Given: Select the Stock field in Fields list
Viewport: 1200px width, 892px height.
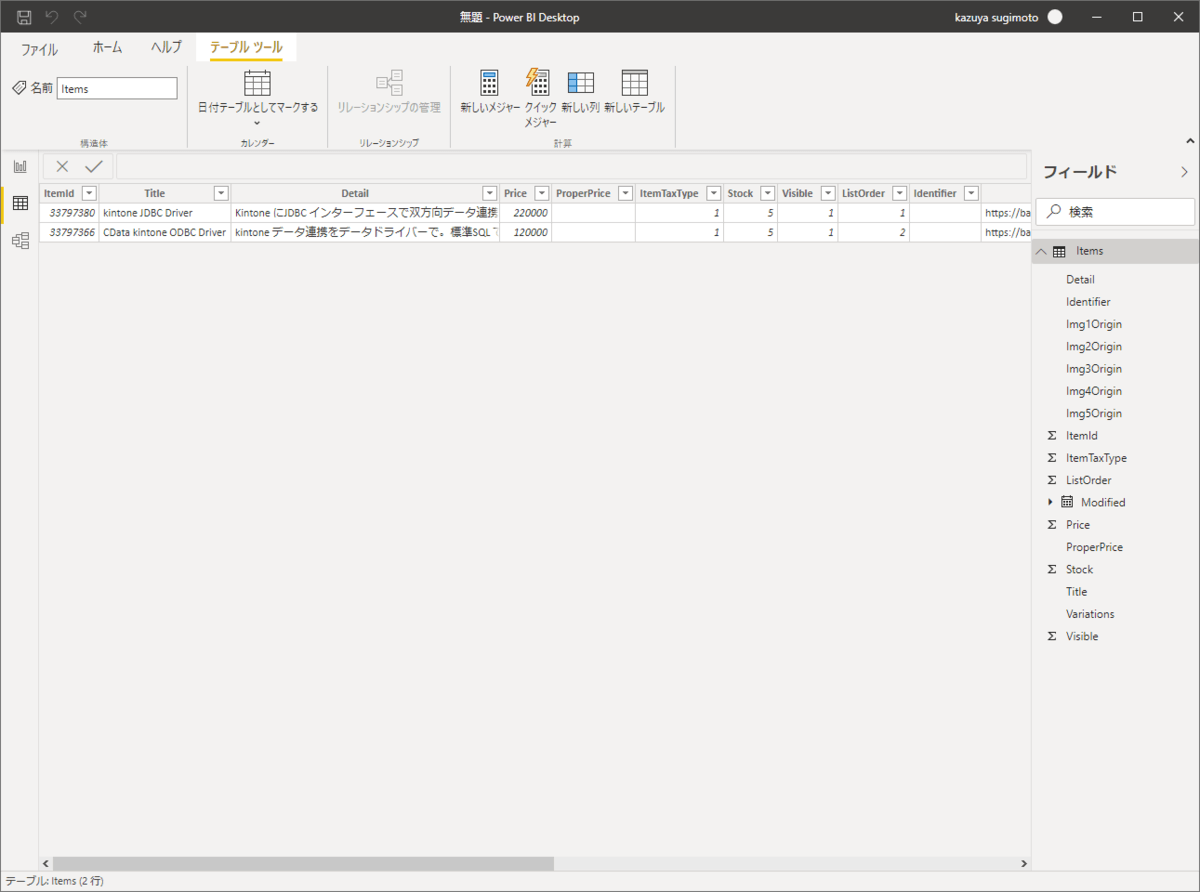Looking at the screenshot, I should 1080,569.
